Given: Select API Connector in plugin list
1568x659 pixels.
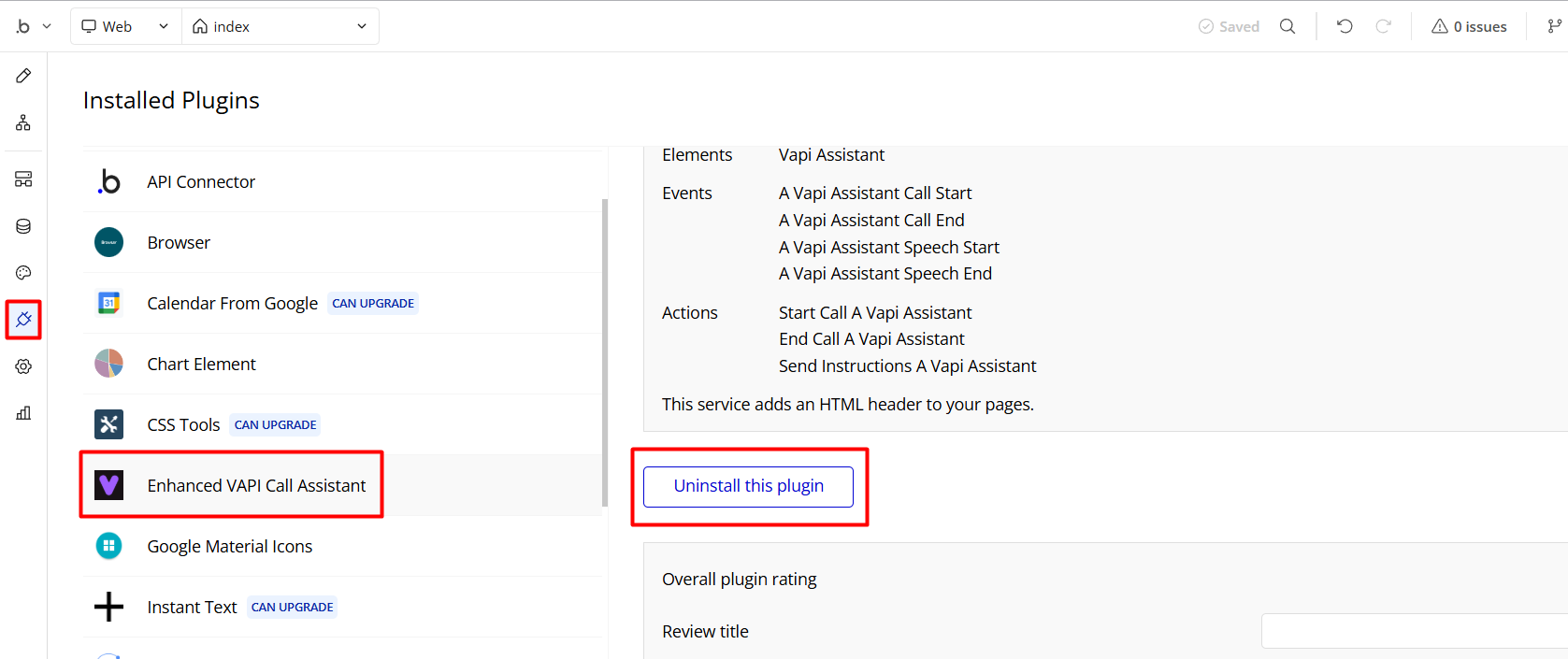Looking at the screenshot, I should 201,182.
